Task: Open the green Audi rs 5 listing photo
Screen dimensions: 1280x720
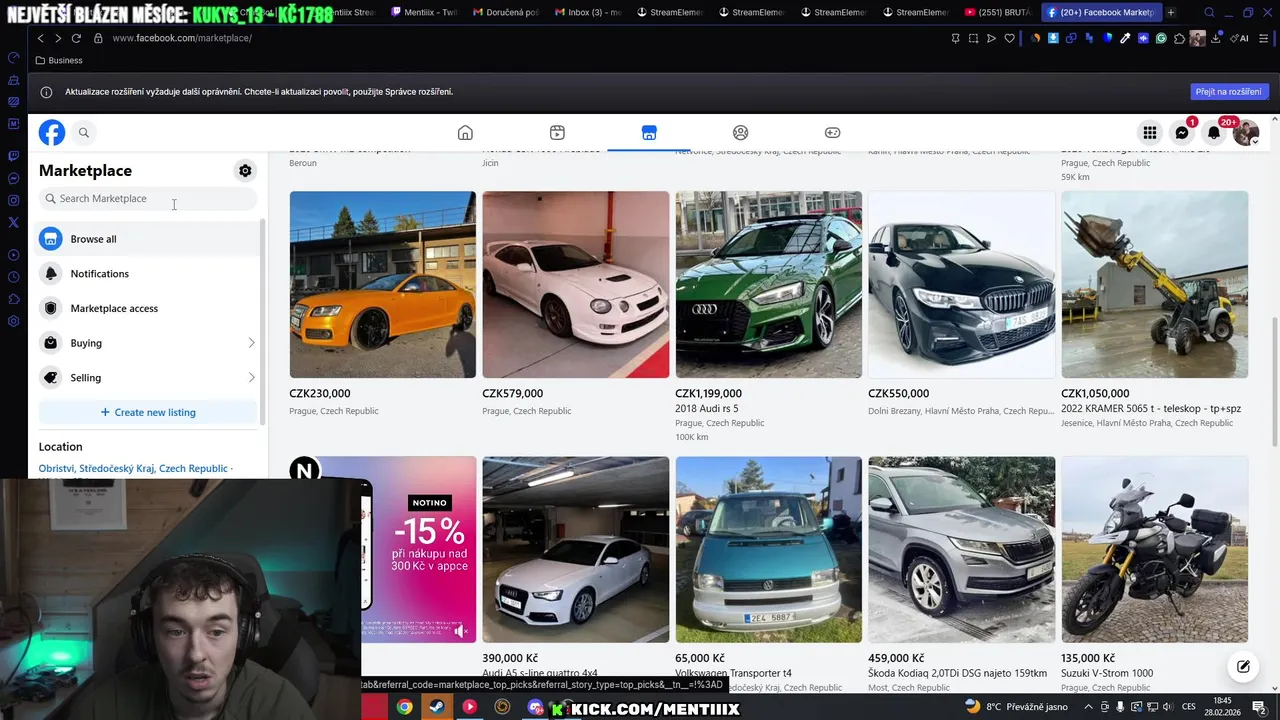Action: (x=769, y=285)
